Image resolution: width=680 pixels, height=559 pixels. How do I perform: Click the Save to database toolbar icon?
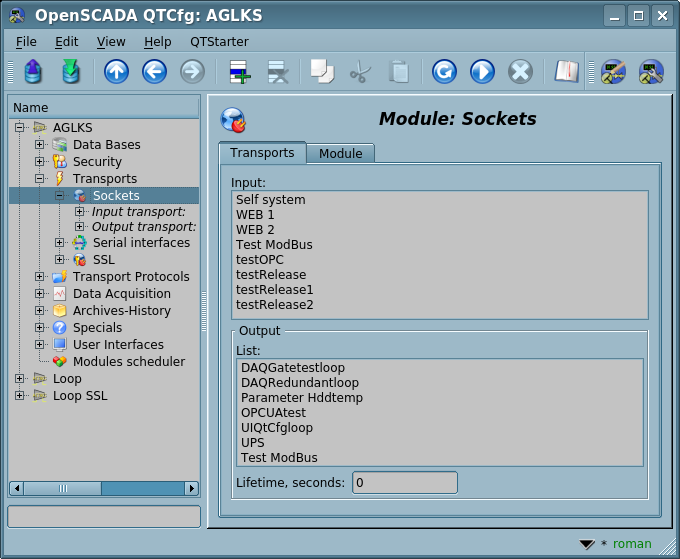pyautogui.click(x=70, y=72)
